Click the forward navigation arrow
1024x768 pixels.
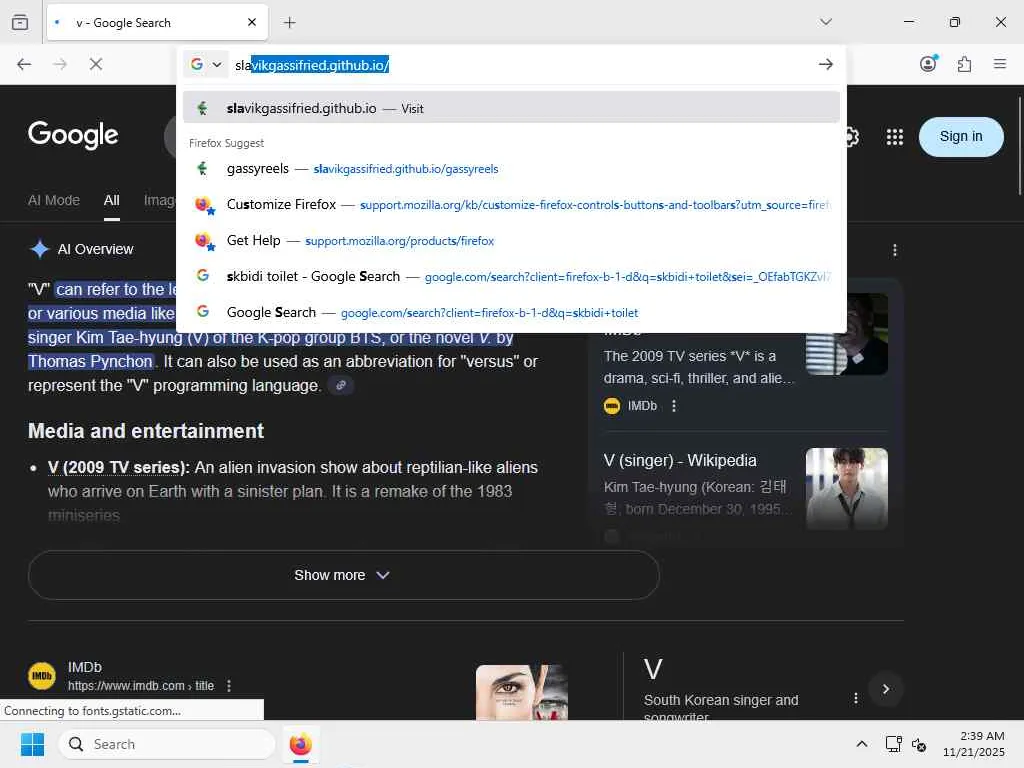click(x=60, y=64)
